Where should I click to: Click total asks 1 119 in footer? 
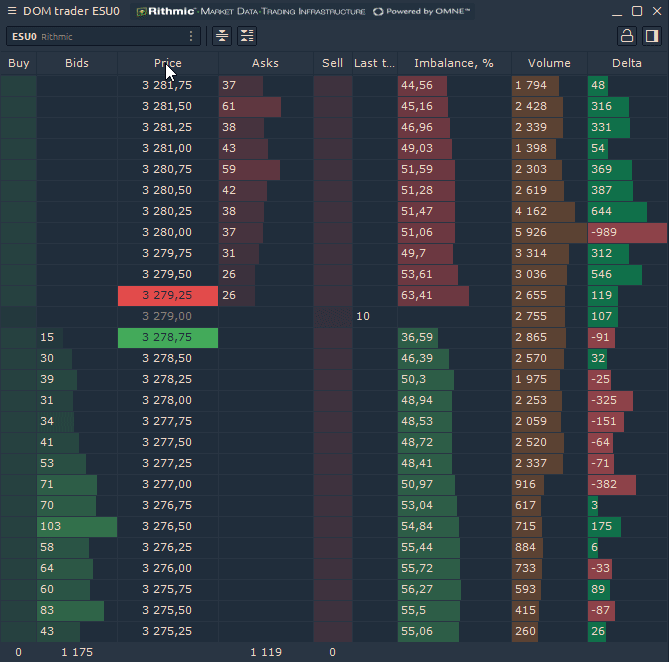pyautogui.click(x=266, y=652)
